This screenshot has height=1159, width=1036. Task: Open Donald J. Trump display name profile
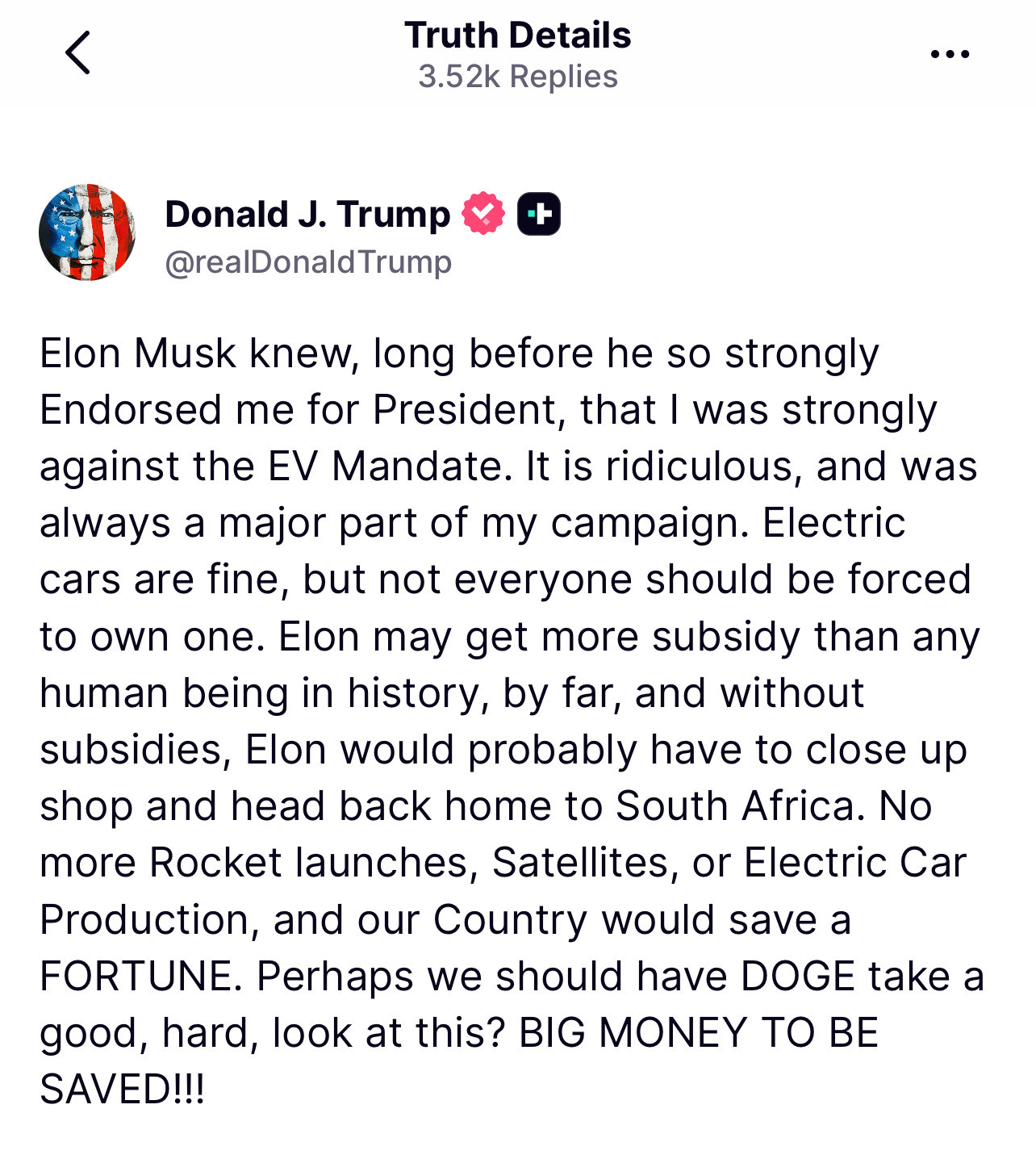tap(307, 215)
